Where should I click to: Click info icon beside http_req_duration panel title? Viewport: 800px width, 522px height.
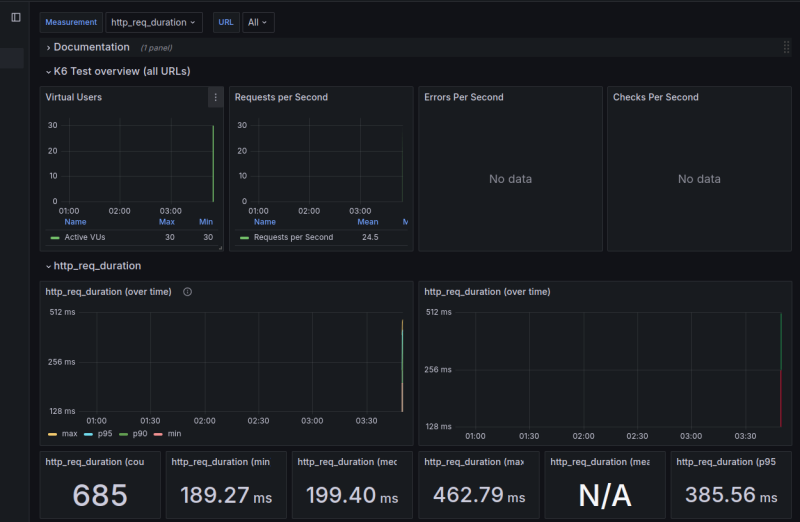pyautogui.click(x=187, y=292)
